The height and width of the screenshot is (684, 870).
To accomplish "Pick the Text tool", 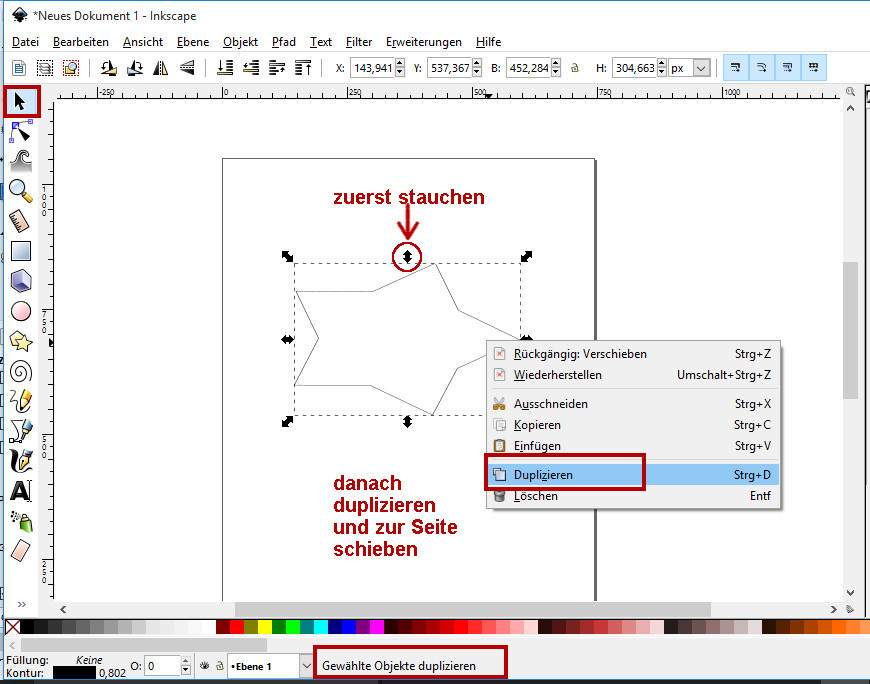I will pyautogui.click(x=20, y=491).
